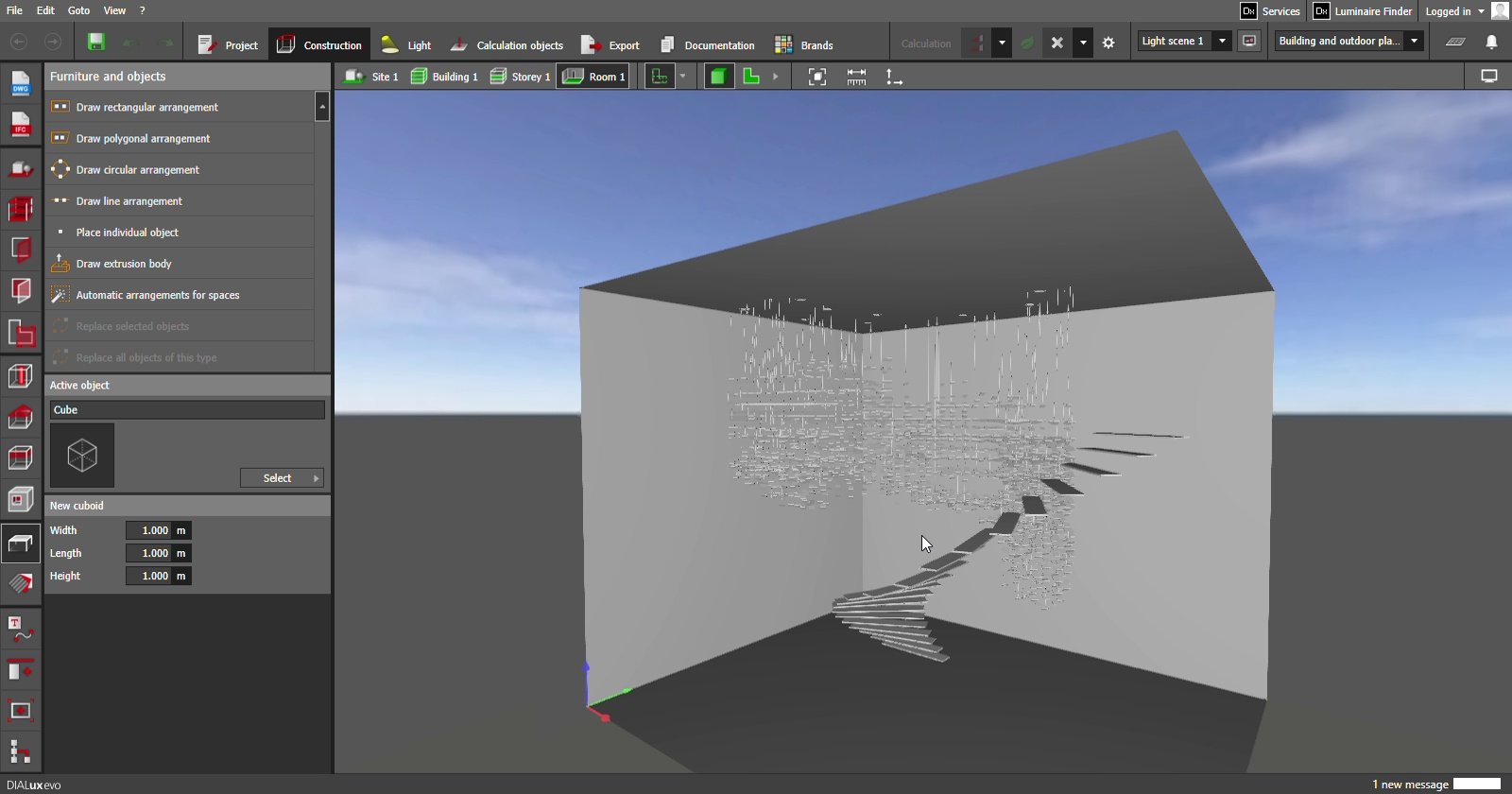Click the monitor display icon
1512x794 pixels.
(1489, 77)
